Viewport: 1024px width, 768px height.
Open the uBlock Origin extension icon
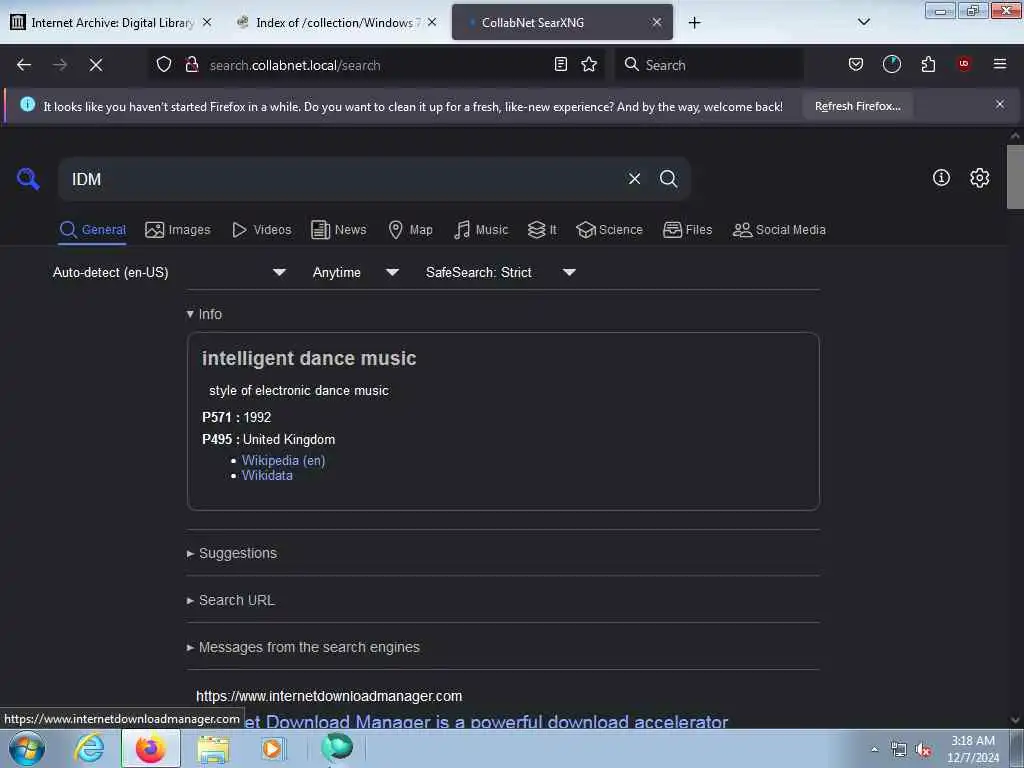point(964,64)
